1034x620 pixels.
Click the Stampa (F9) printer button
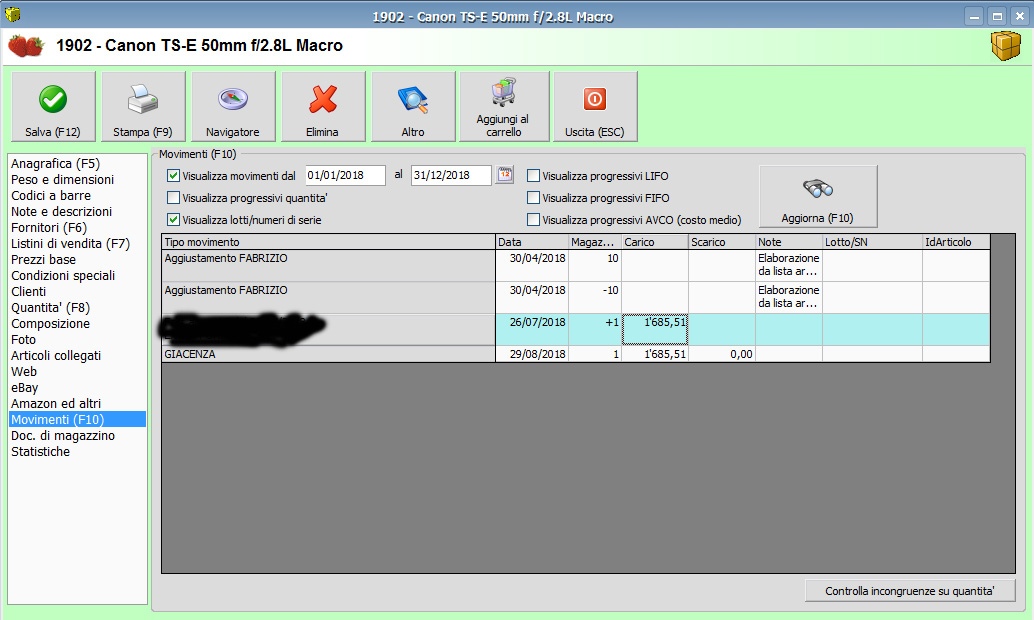click(143, 106)
